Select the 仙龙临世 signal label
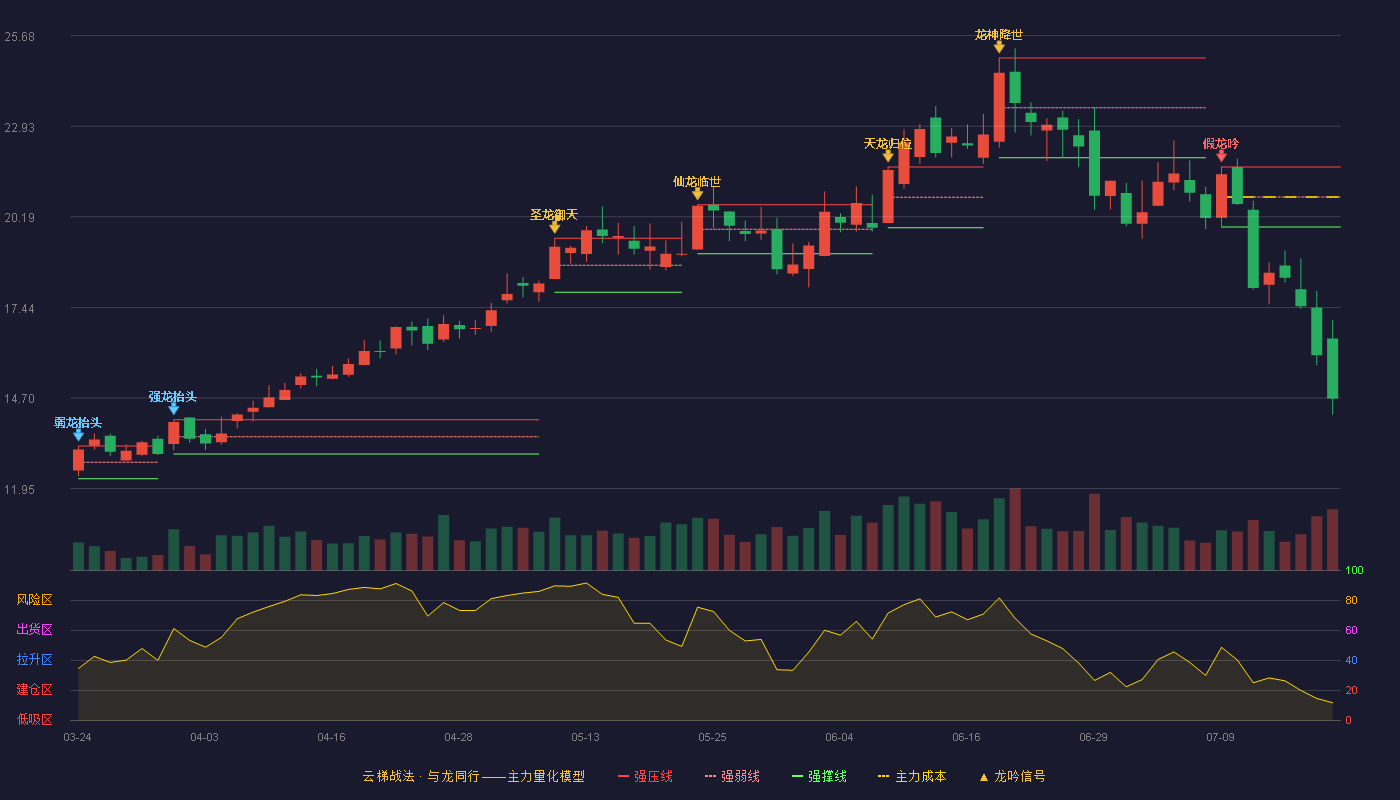The image size is (1400, 800). [697, 182]
